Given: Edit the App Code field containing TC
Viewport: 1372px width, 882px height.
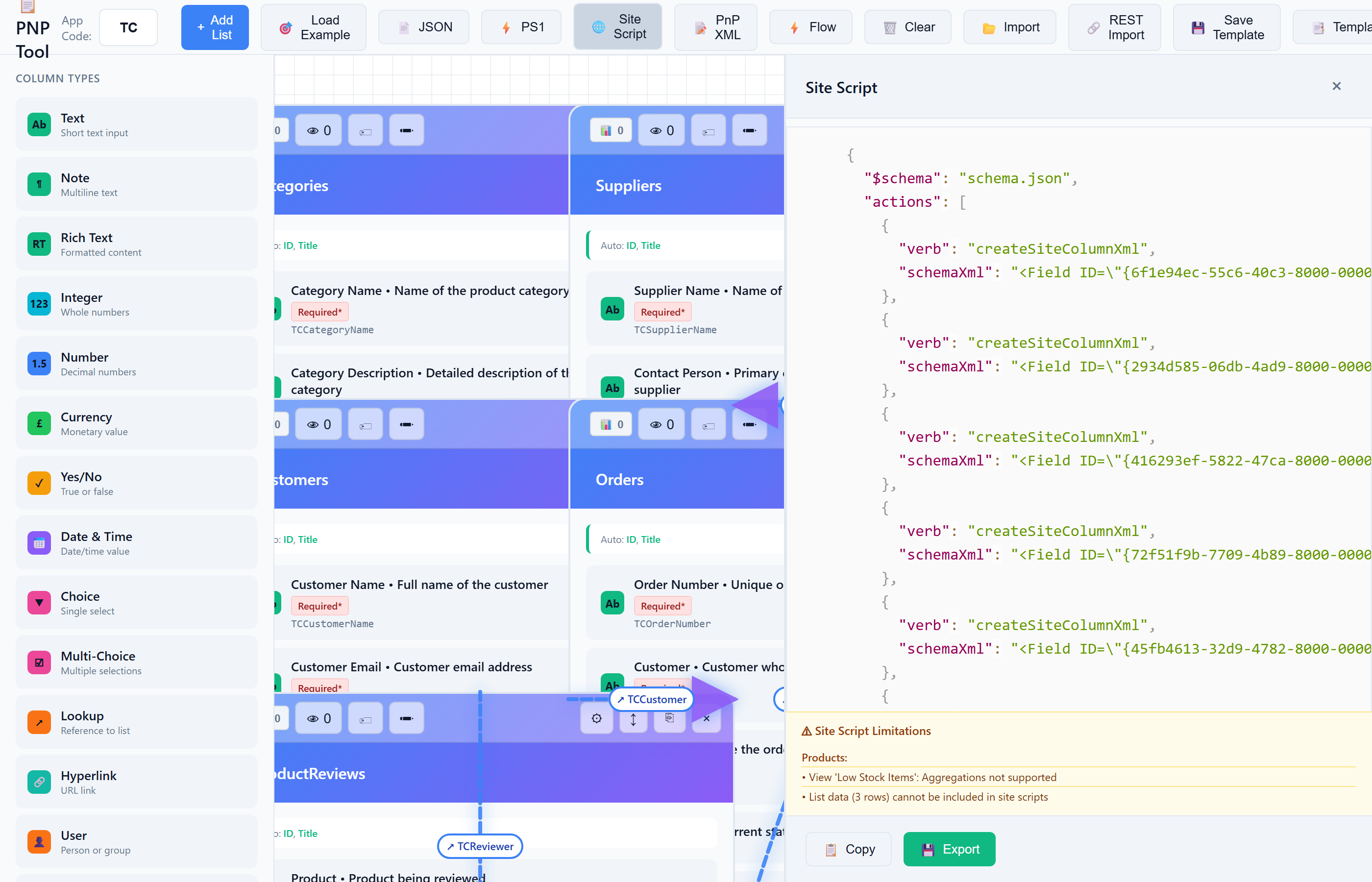Looking at the screenshot, I should click(x=128, y=27).
